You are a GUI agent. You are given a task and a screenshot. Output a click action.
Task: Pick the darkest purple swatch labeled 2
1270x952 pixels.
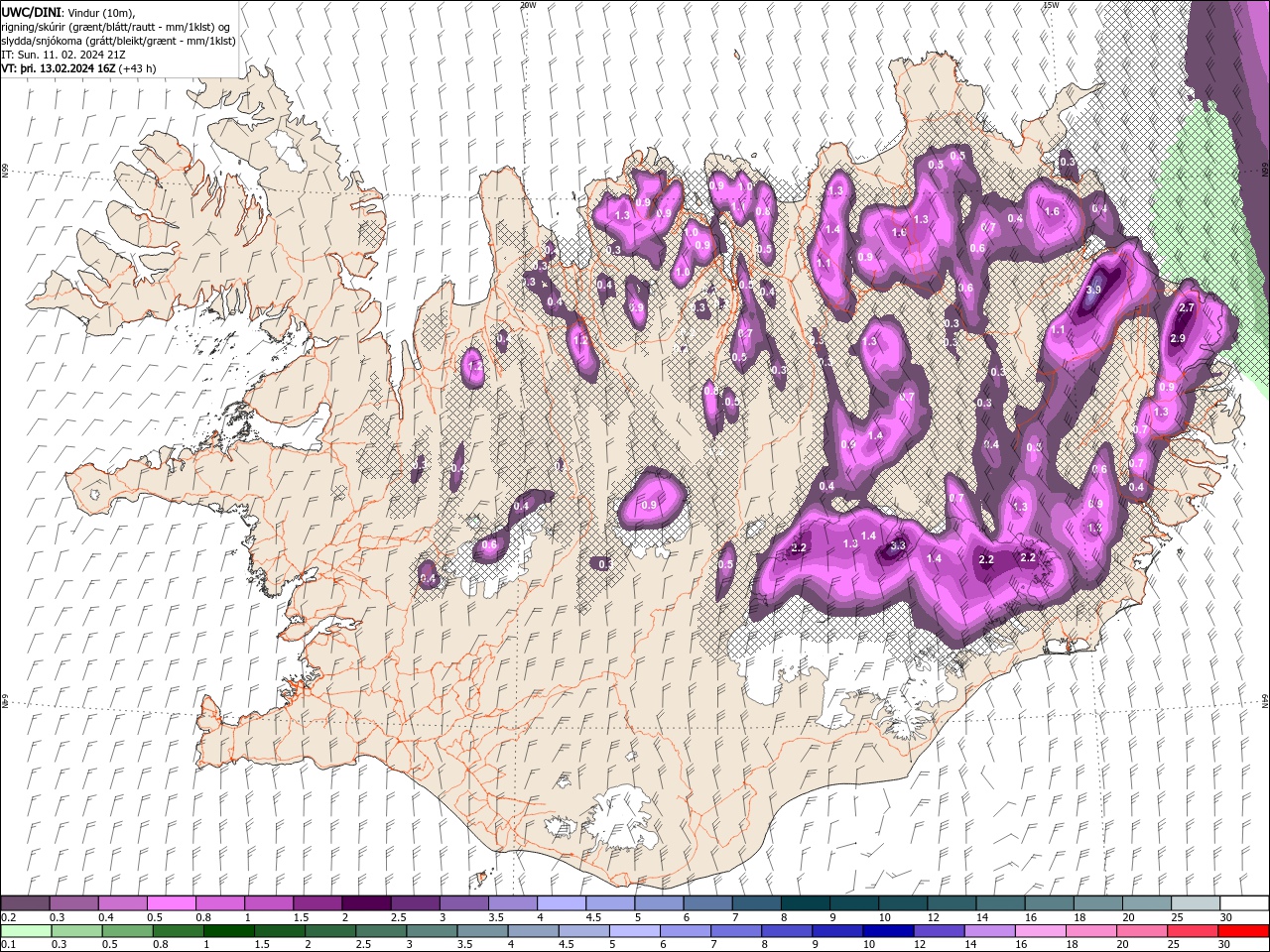coord(365,903)
